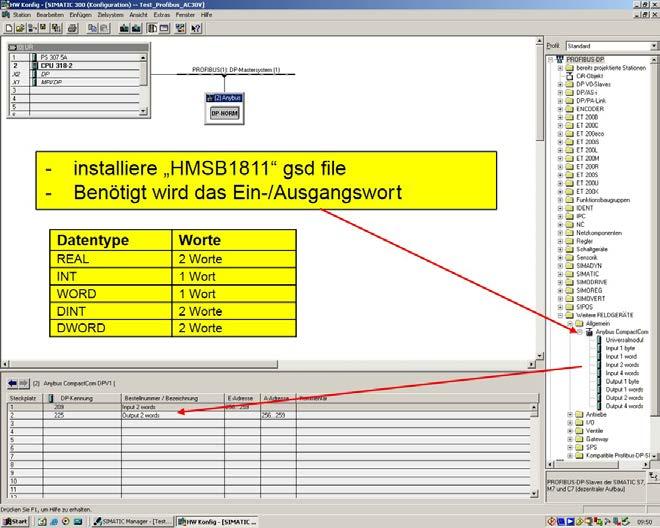Expand the ET 200M folder
Viewport: 660px width, 528px height.
click(560, 159)
